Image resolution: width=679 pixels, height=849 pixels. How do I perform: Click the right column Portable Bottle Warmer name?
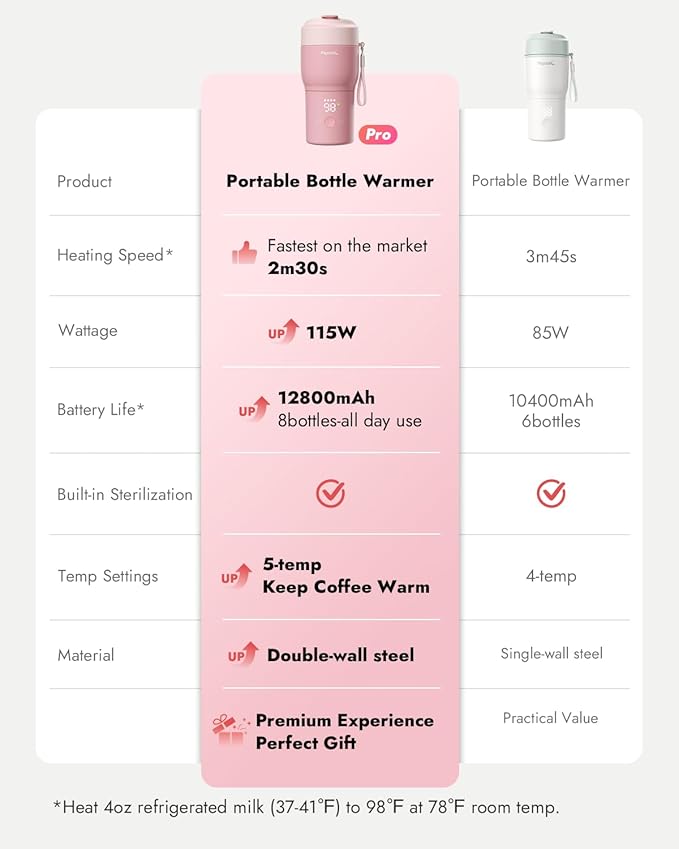pyautogui.click(x=551, y=181)
